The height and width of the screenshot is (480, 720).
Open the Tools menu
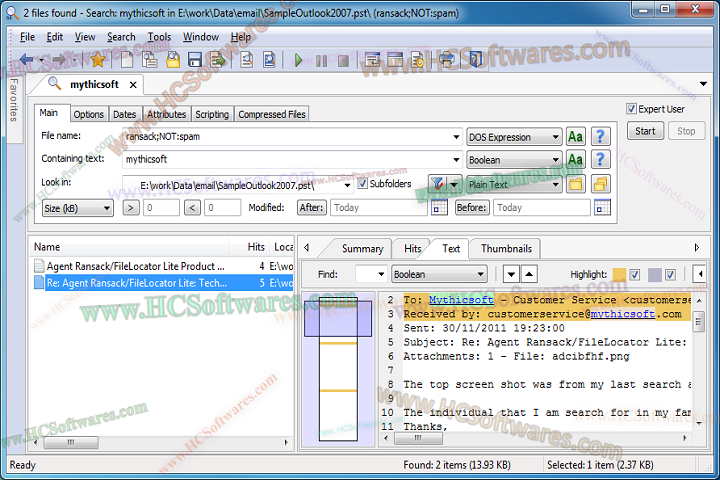point(159,37)
